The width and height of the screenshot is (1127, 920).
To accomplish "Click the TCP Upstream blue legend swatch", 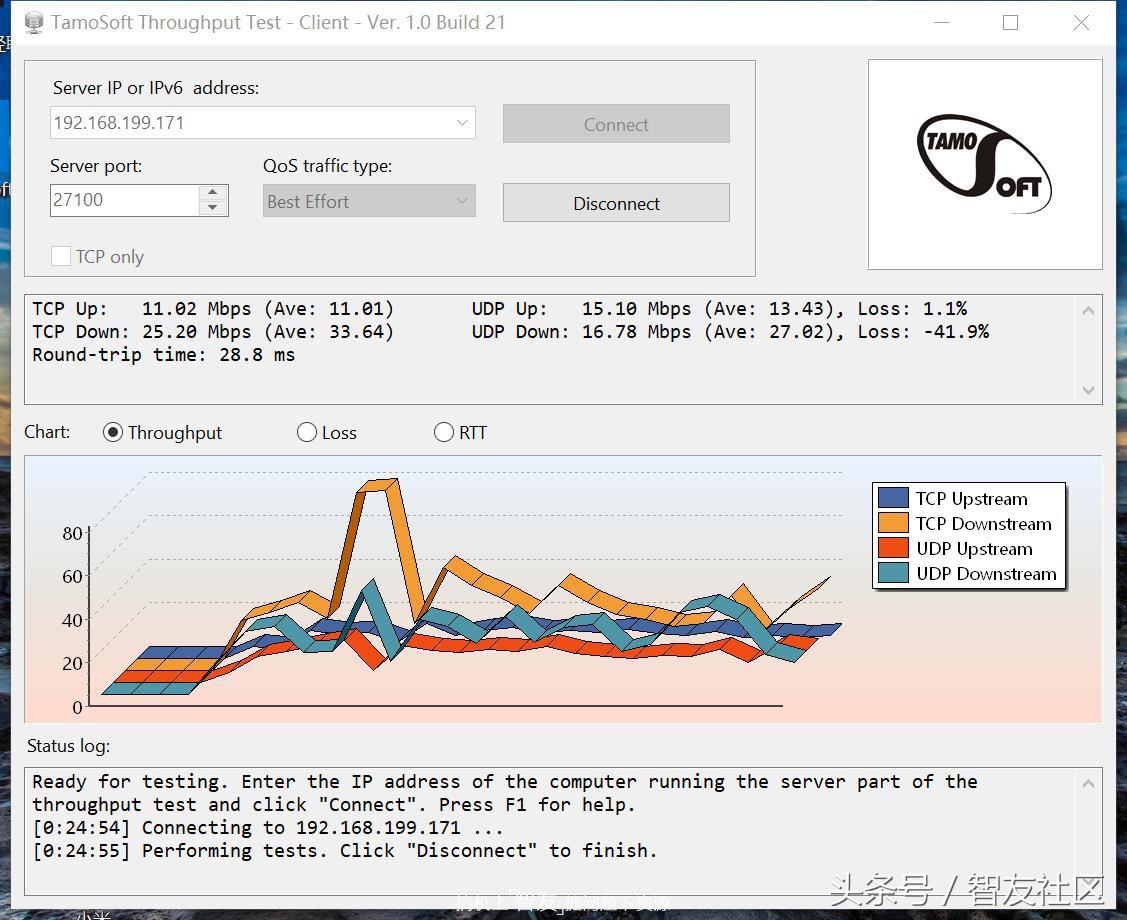I will 892,498.
